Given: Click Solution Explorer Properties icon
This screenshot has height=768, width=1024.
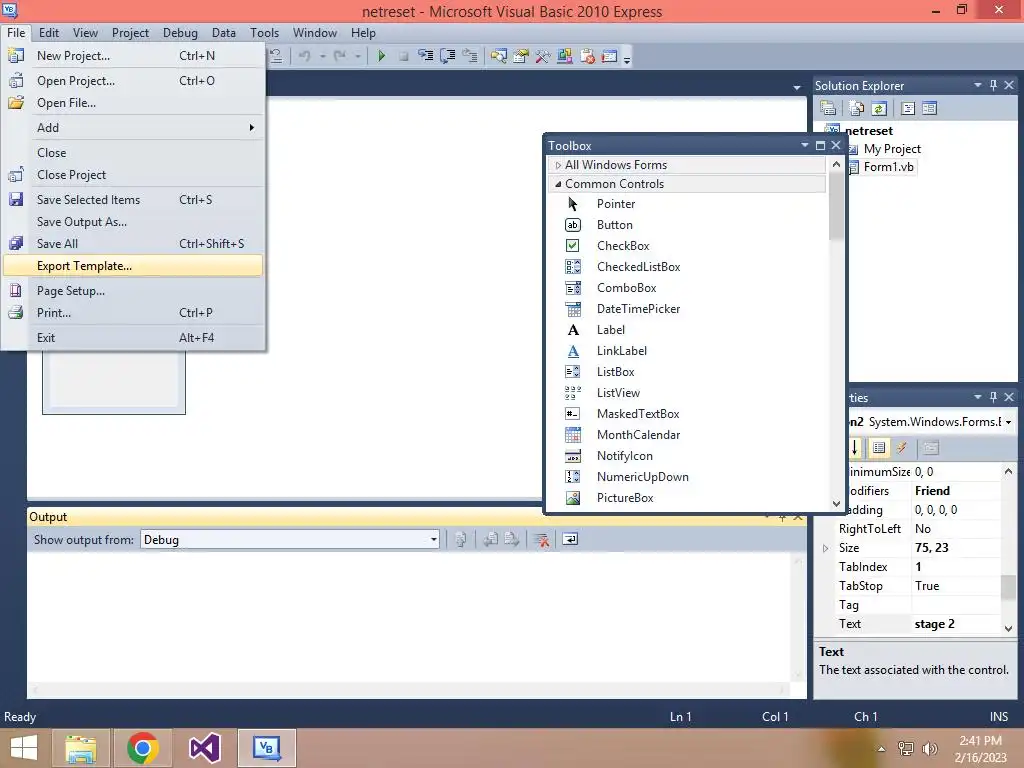Looking at the screenshot, I should [828, 108].
